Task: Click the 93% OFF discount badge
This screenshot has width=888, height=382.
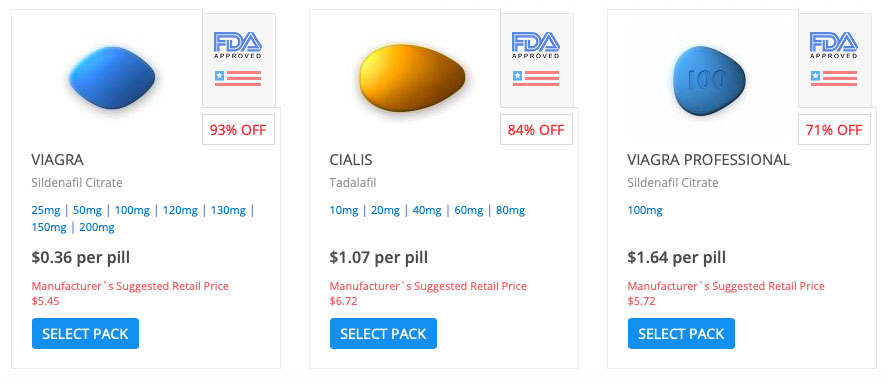Action: [238, 130]
